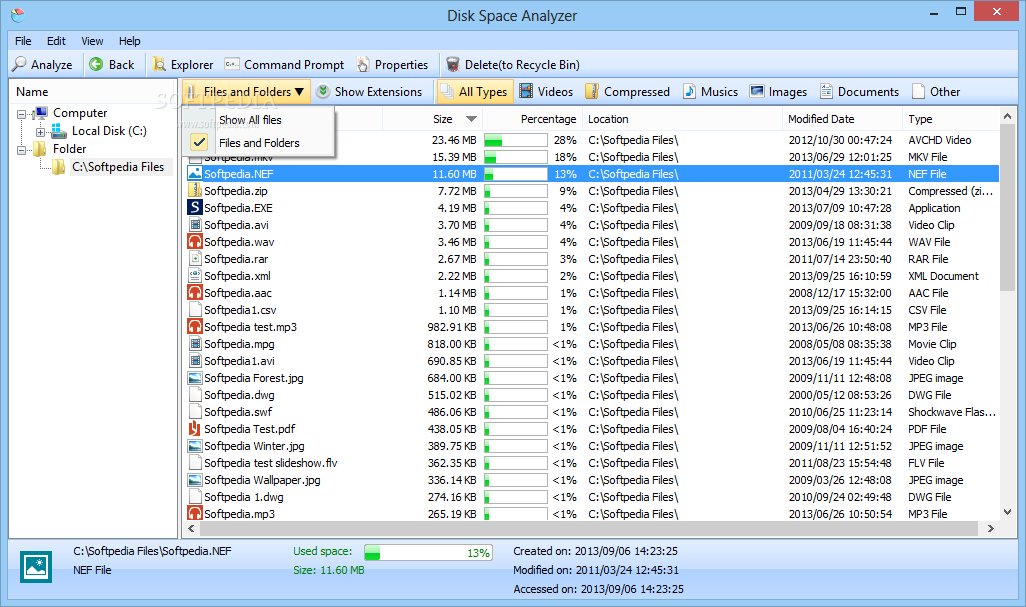Screen dimensions: 1026x607
Task: Click the Softpedia Forest.jpg image icon
Action: pyautogui.click(x=194, y=377)
